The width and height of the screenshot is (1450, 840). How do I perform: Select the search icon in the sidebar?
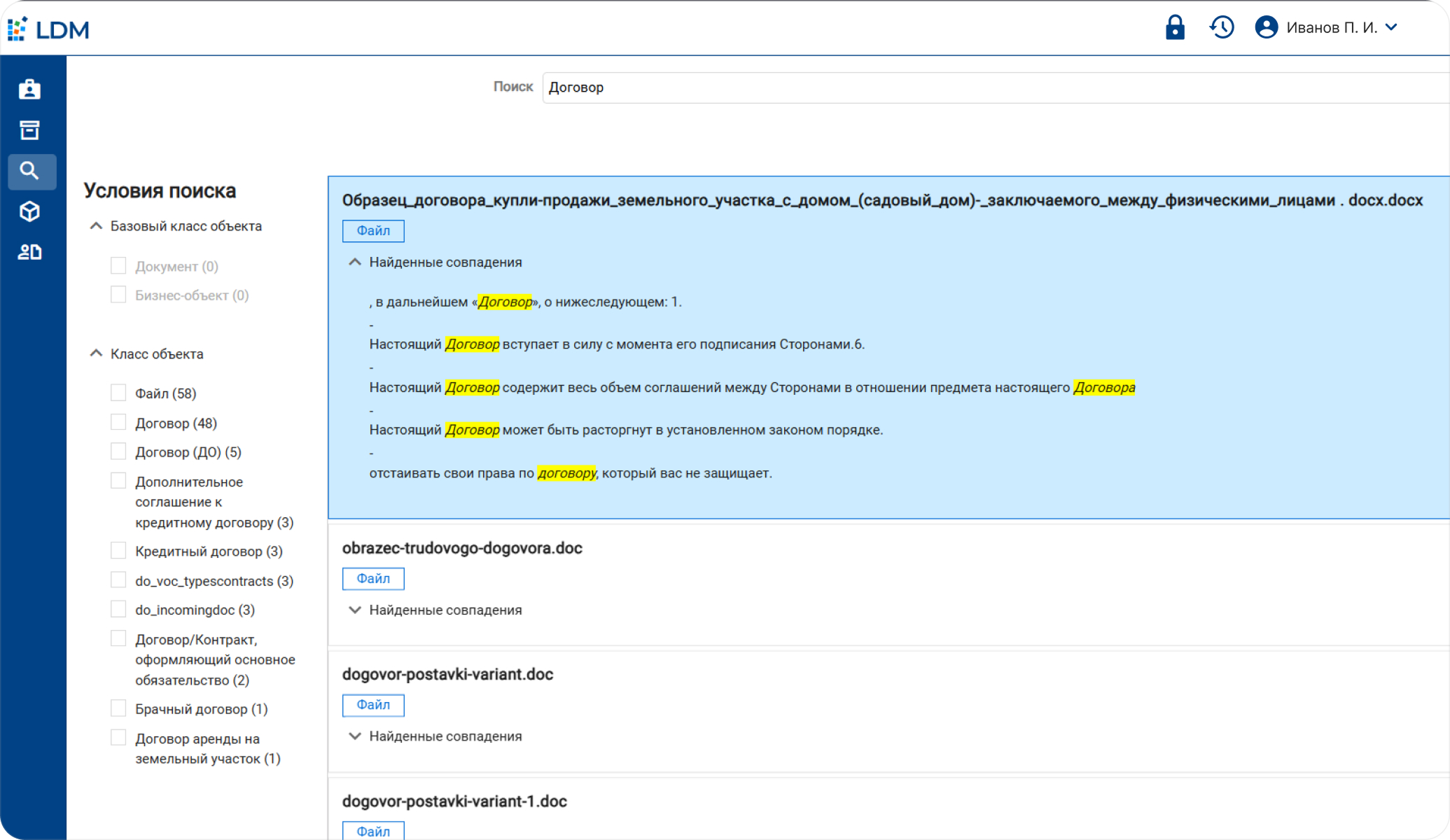(31, 170)
